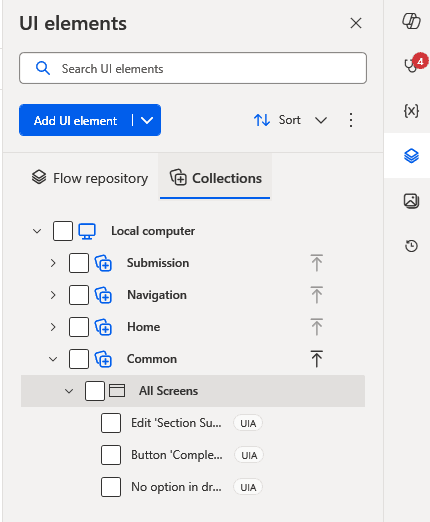
Task: Check the Home checkbox
Action: pos(79,327)
